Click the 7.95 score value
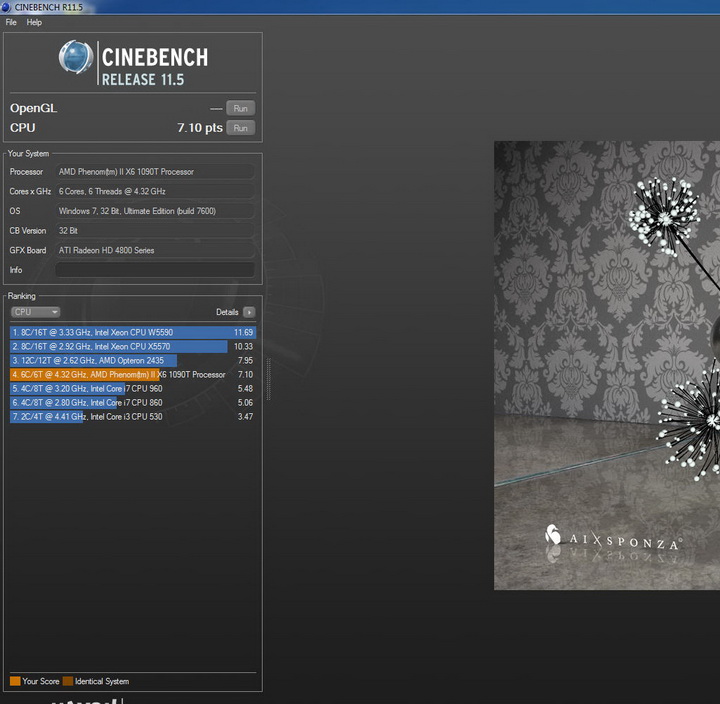 (x=245, y=360)
